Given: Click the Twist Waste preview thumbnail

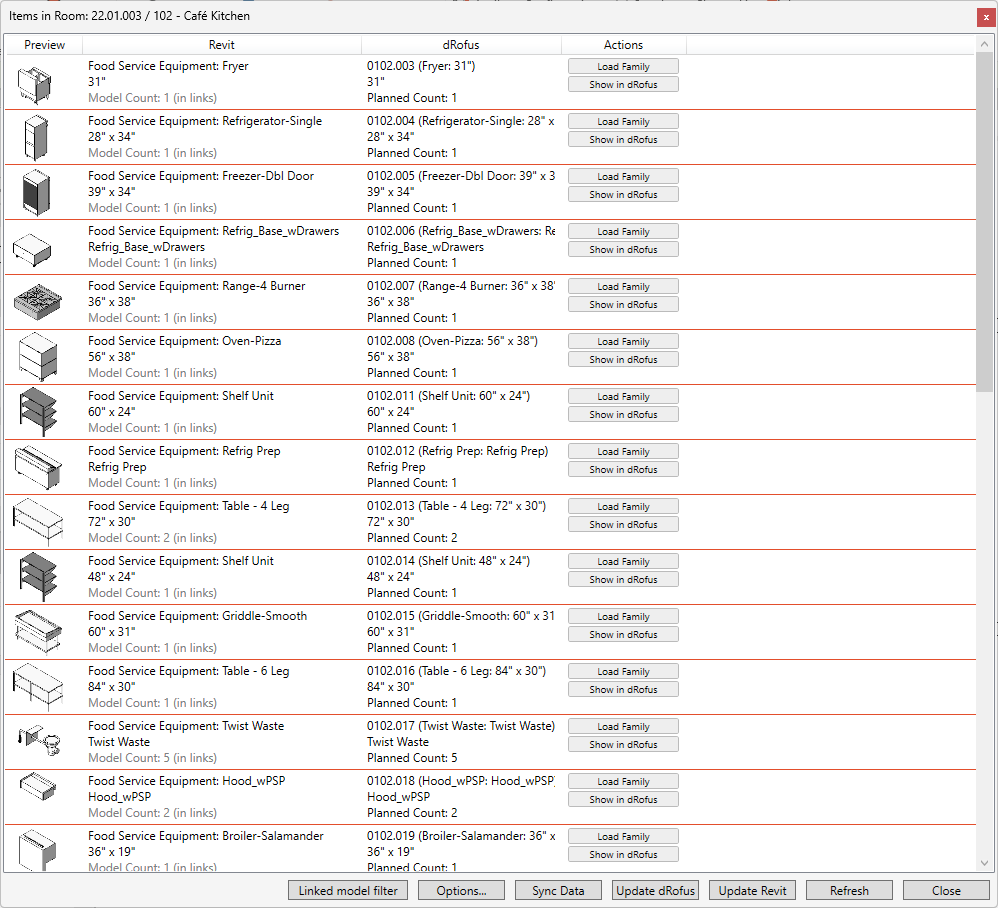Looking at the screenshot, I should point(36,742).
